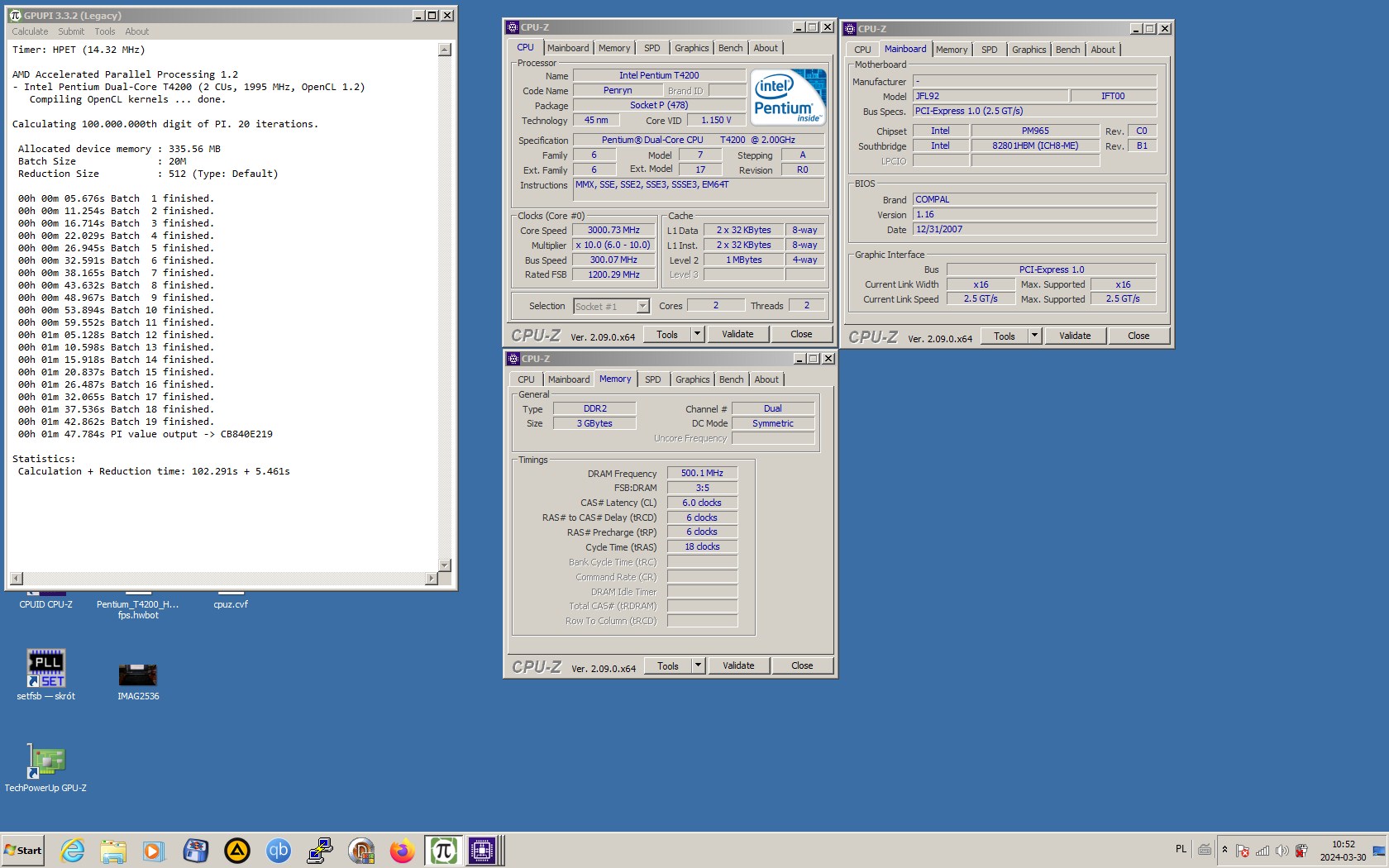Open Mainboard tab in the CPU window
This screenshot has height=868, width=1389.
568,48
